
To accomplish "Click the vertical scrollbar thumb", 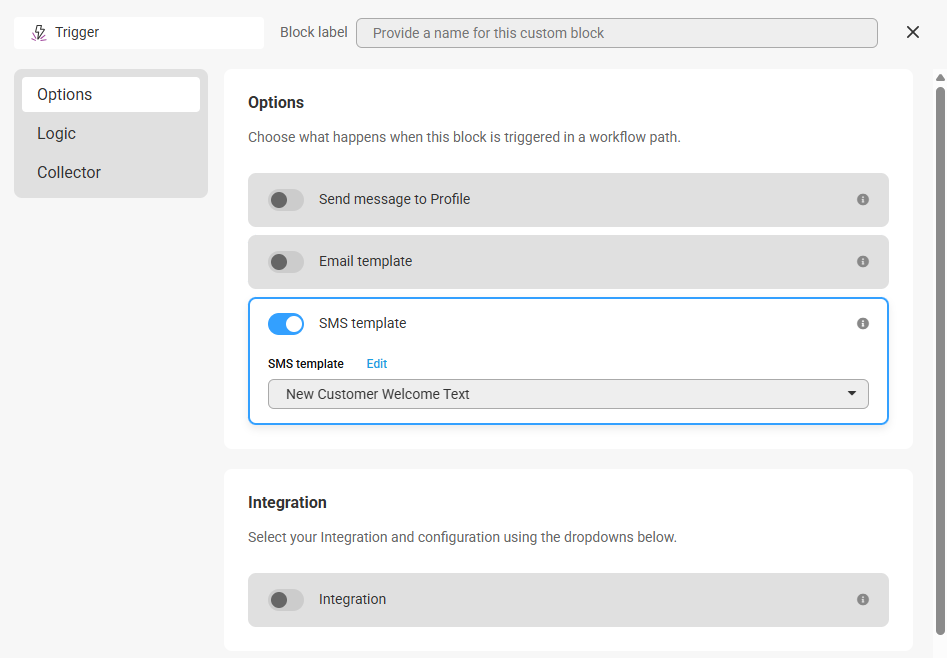I will click(x=940, y=361).
